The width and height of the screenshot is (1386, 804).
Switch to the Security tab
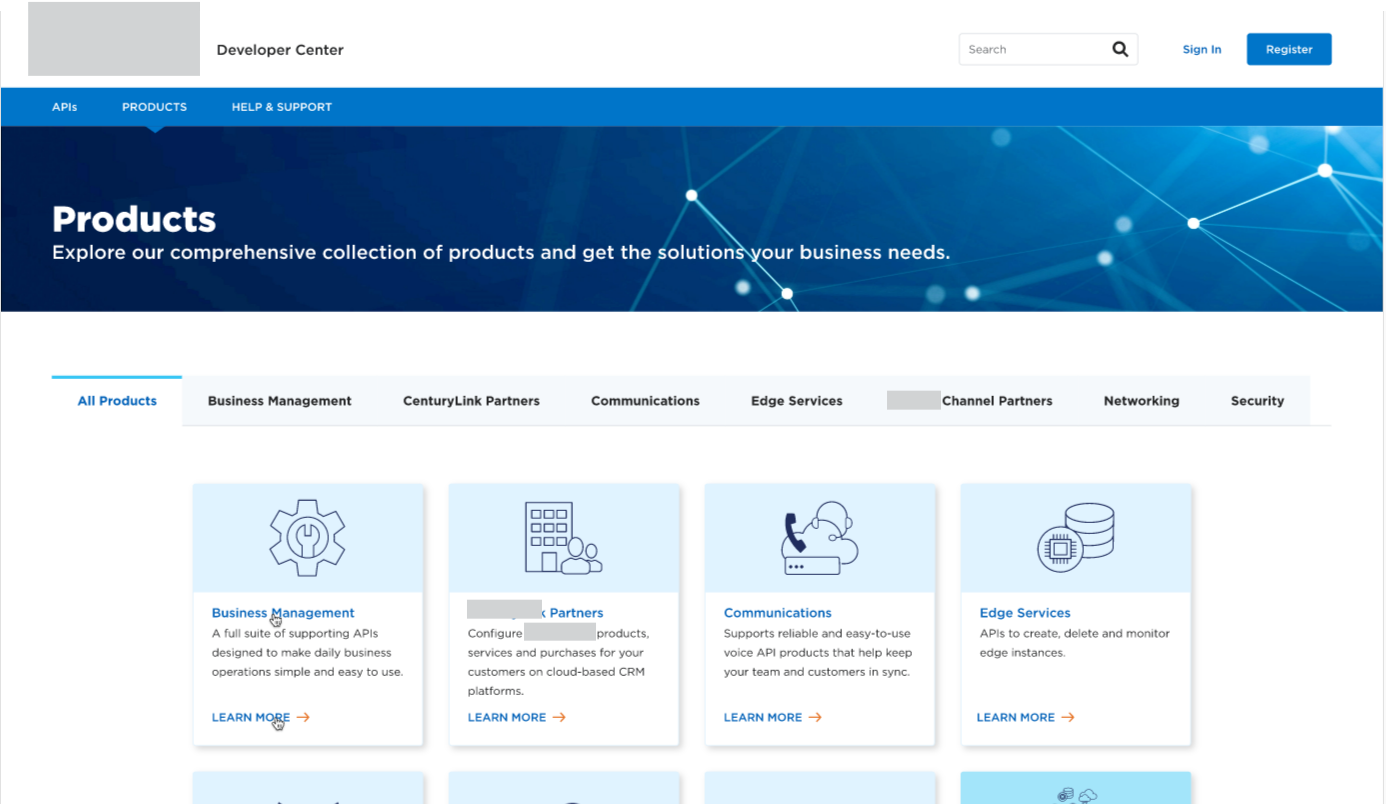(x=1257, y=401)
